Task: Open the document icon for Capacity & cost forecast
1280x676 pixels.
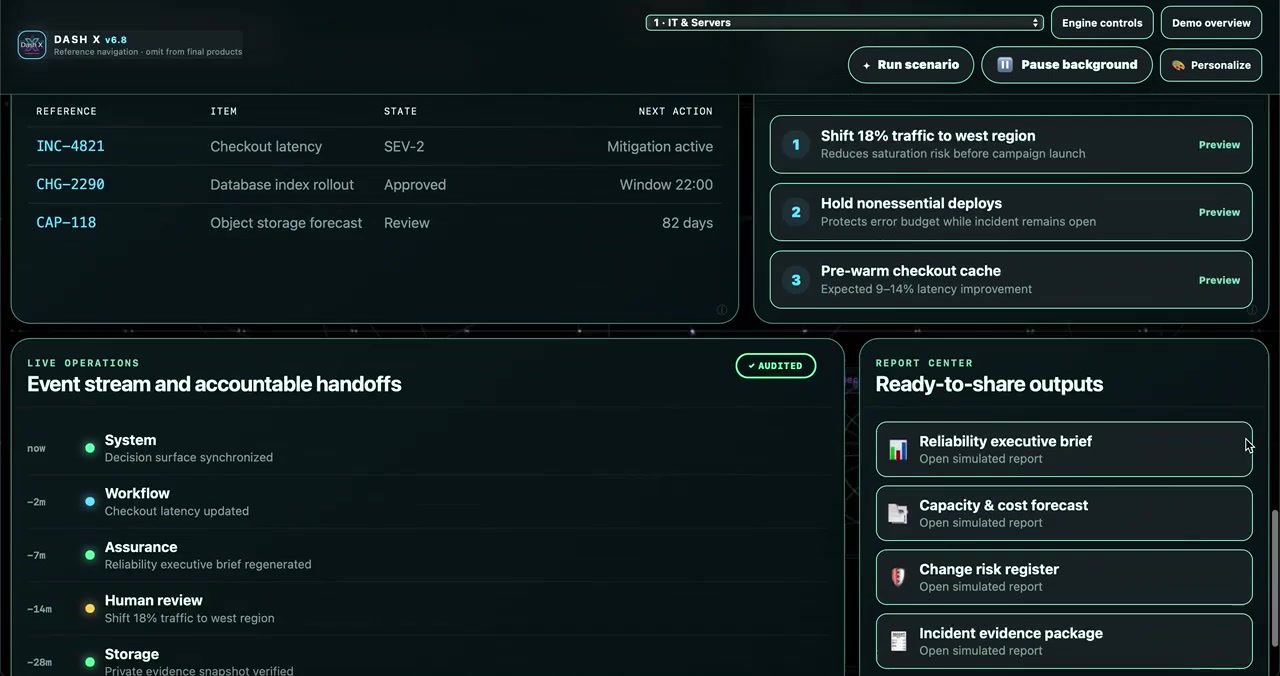Action: [x=898, y=514]
